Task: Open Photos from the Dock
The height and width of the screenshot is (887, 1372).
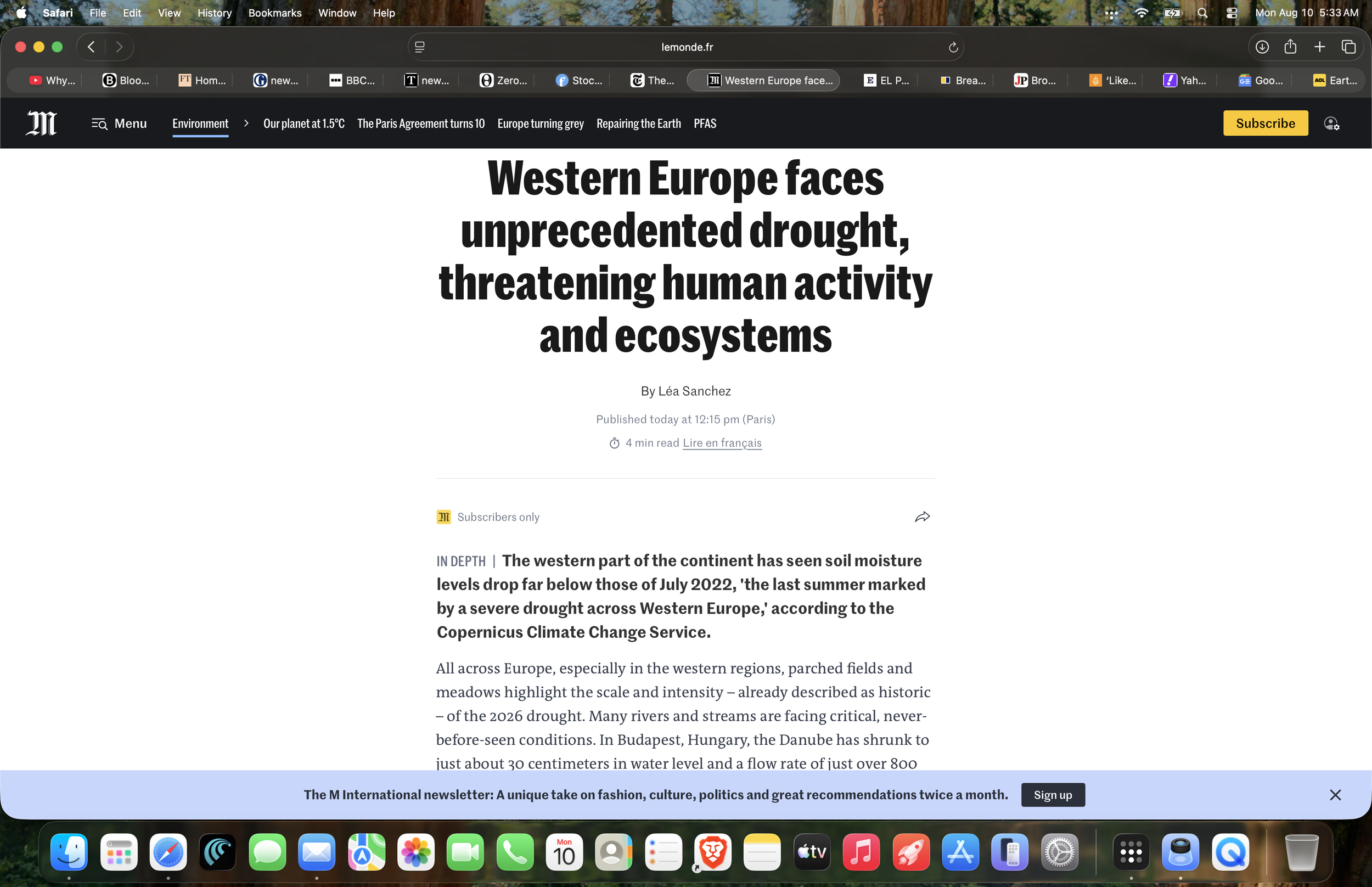Action: 415,852
